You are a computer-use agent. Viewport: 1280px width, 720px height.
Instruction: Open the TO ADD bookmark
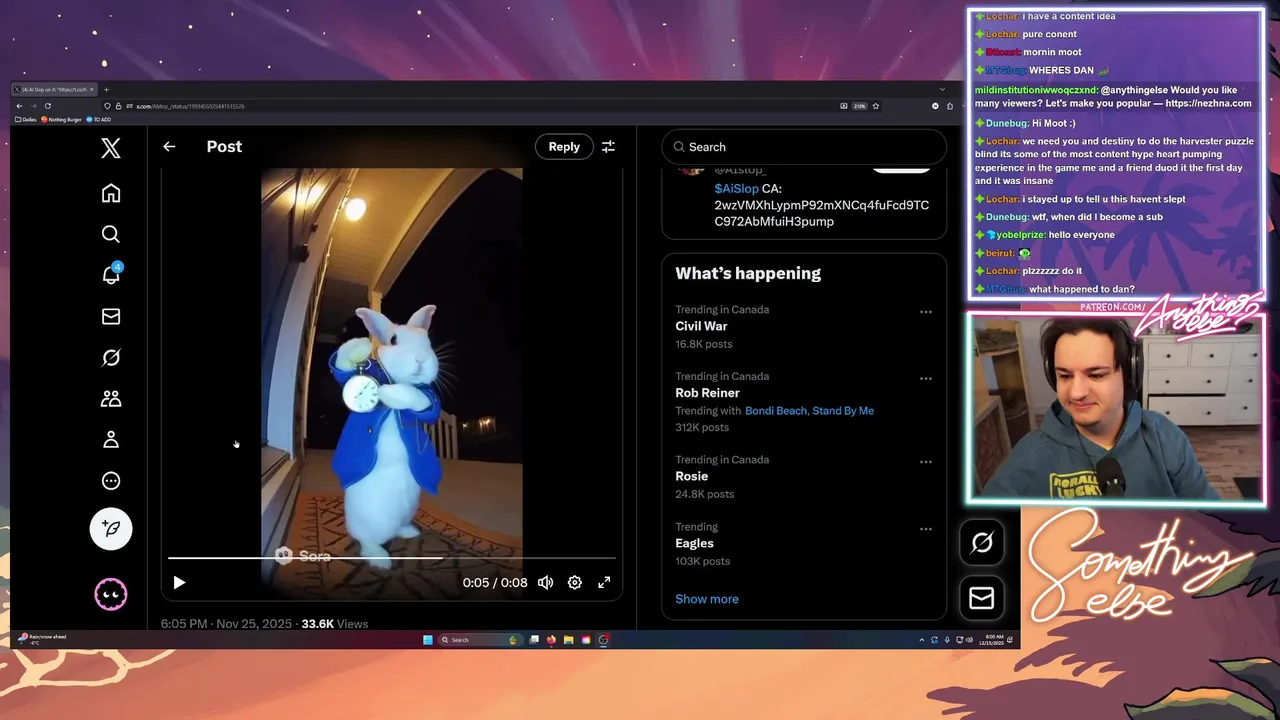pyautogui.click(x=99, y=119)
